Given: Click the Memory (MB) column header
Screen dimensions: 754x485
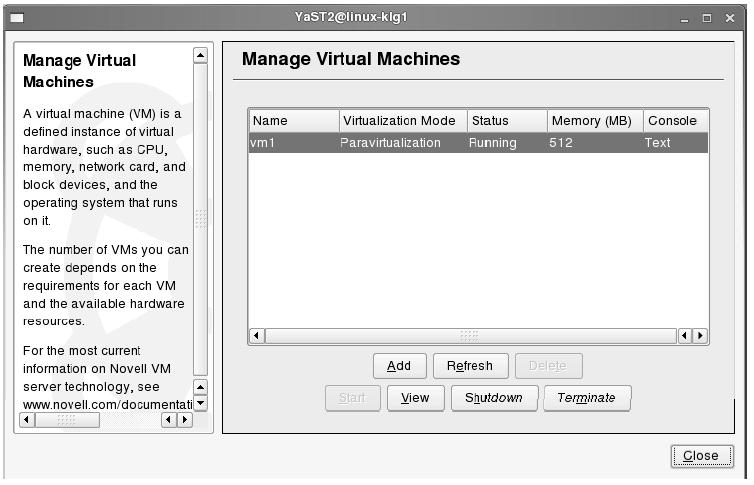Looking at the screenshot, I should 594,121.
